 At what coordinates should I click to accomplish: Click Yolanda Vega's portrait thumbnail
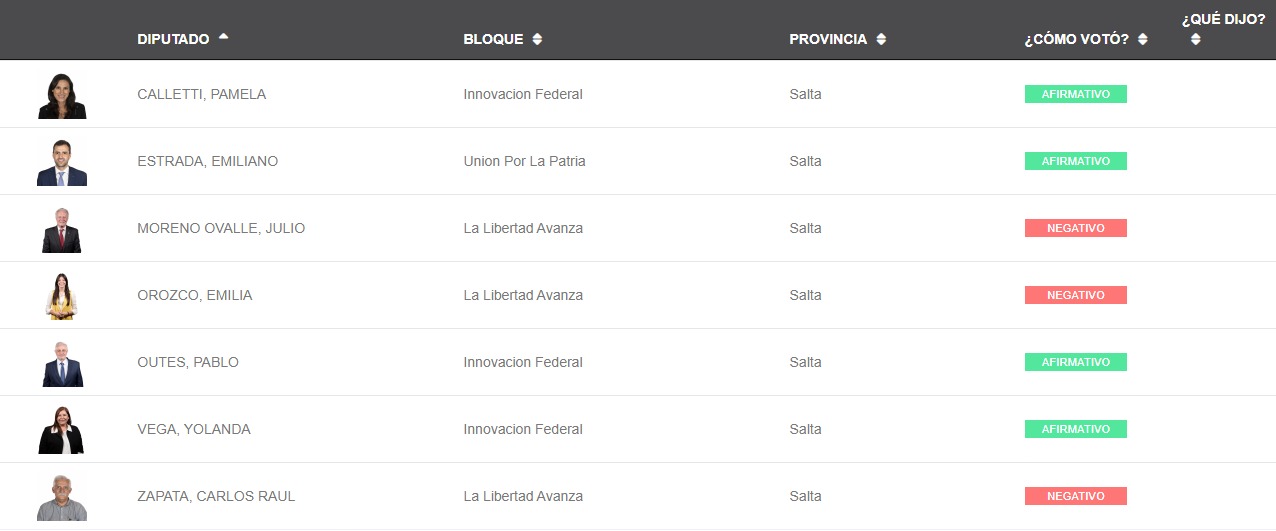[62, 431]
